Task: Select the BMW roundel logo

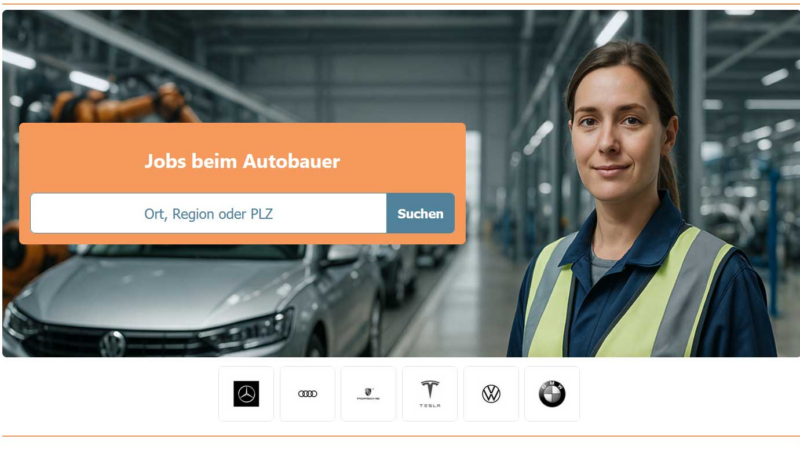Action: pyautogui.click(x=552, y=394)
